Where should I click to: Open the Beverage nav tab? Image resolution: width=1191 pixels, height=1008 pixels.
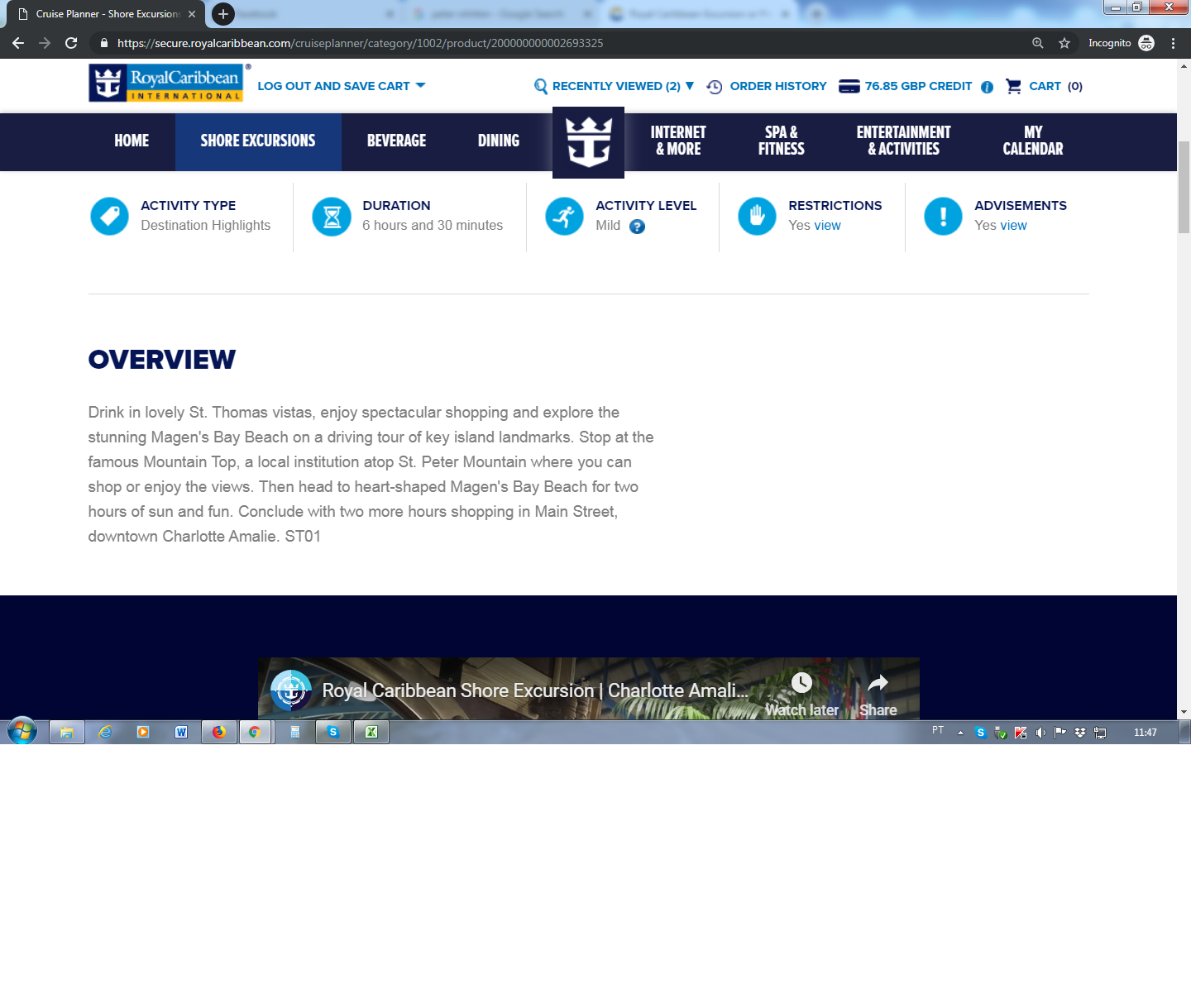coord(397,141)
